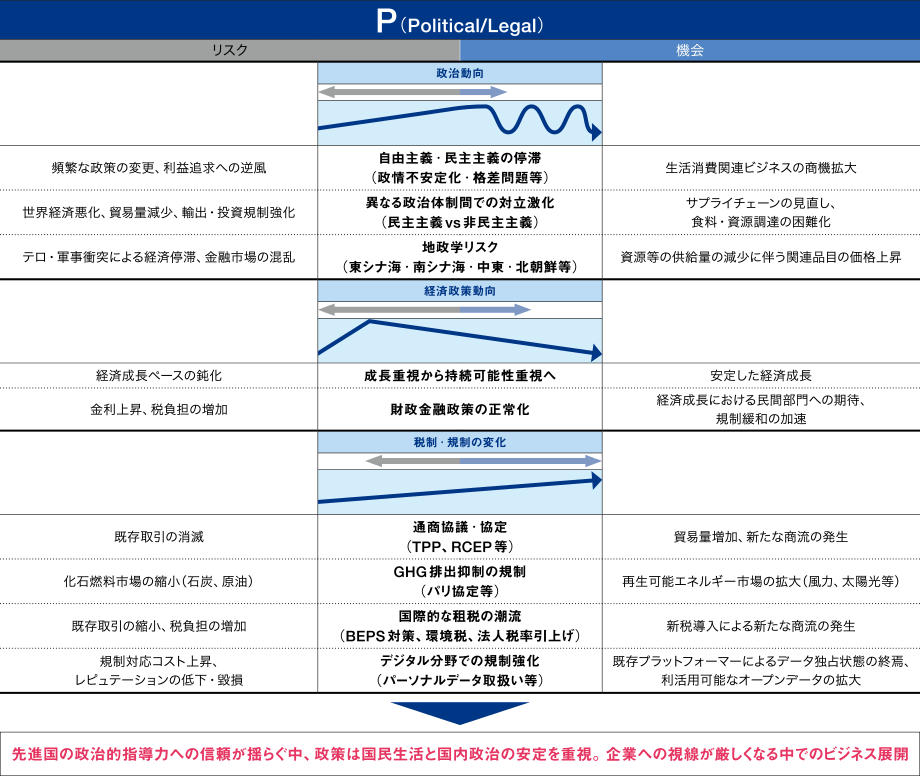Click the double-headed arrow under 税制・規制の変化
Screen dimensions: 920x776
tap(483, 461)
